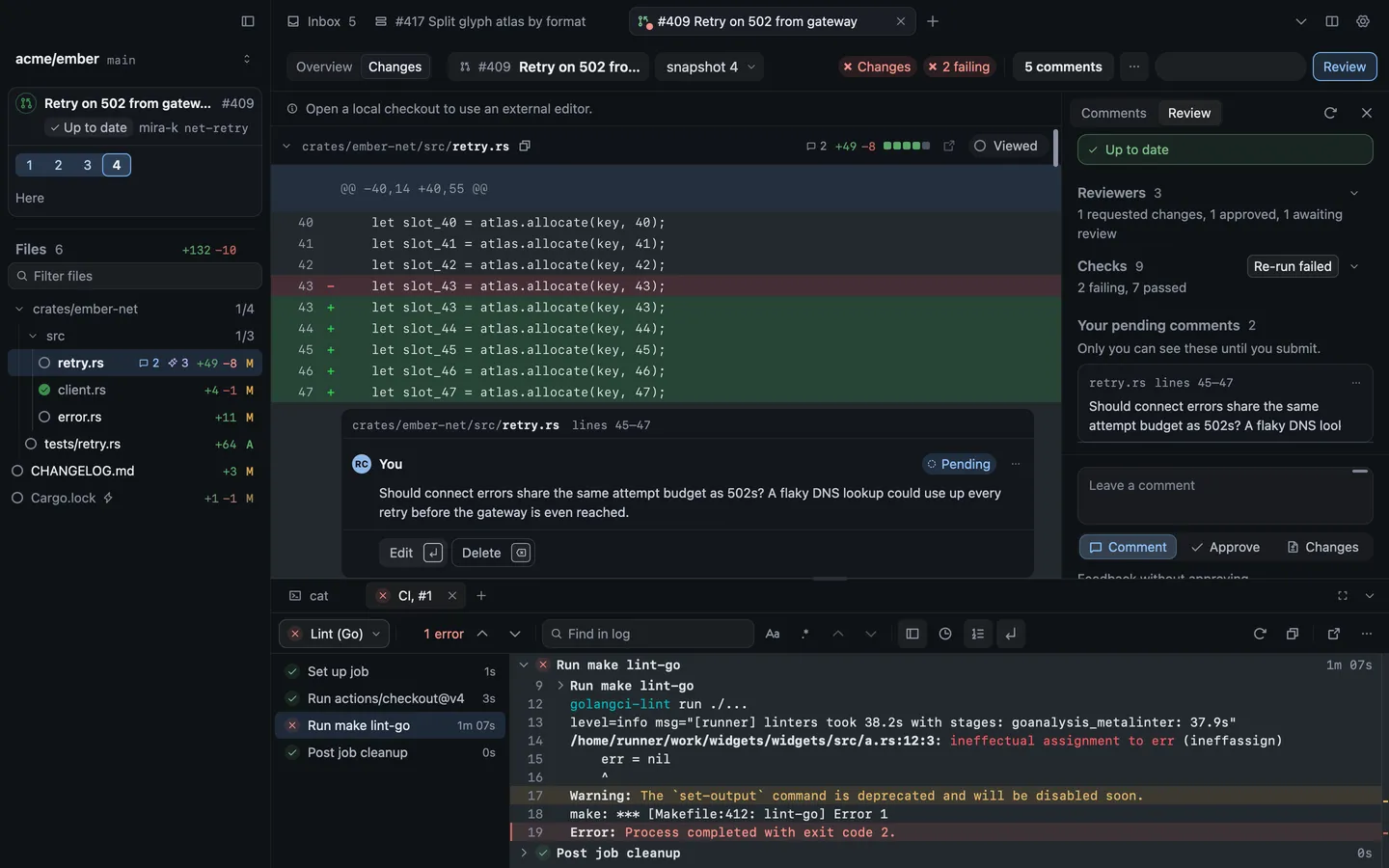This screenshot has height=868, width=1389.
Task: Select snapshot 2 in the sidebar
Action: 59,165
